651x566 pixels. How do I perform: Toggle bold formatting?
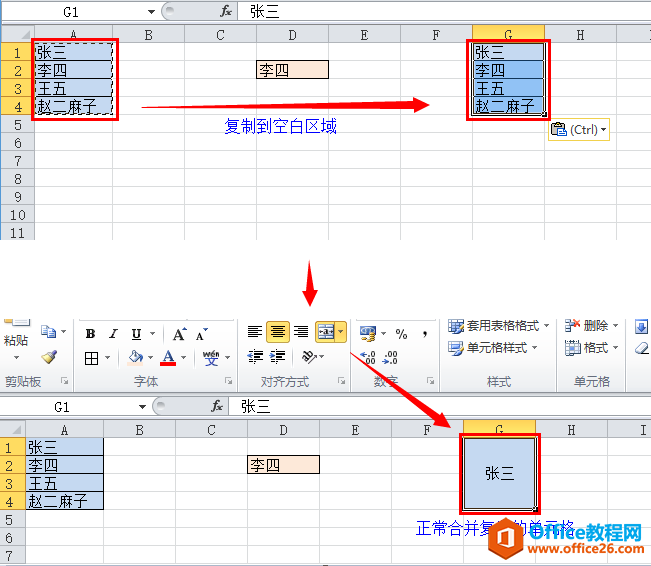90,333
